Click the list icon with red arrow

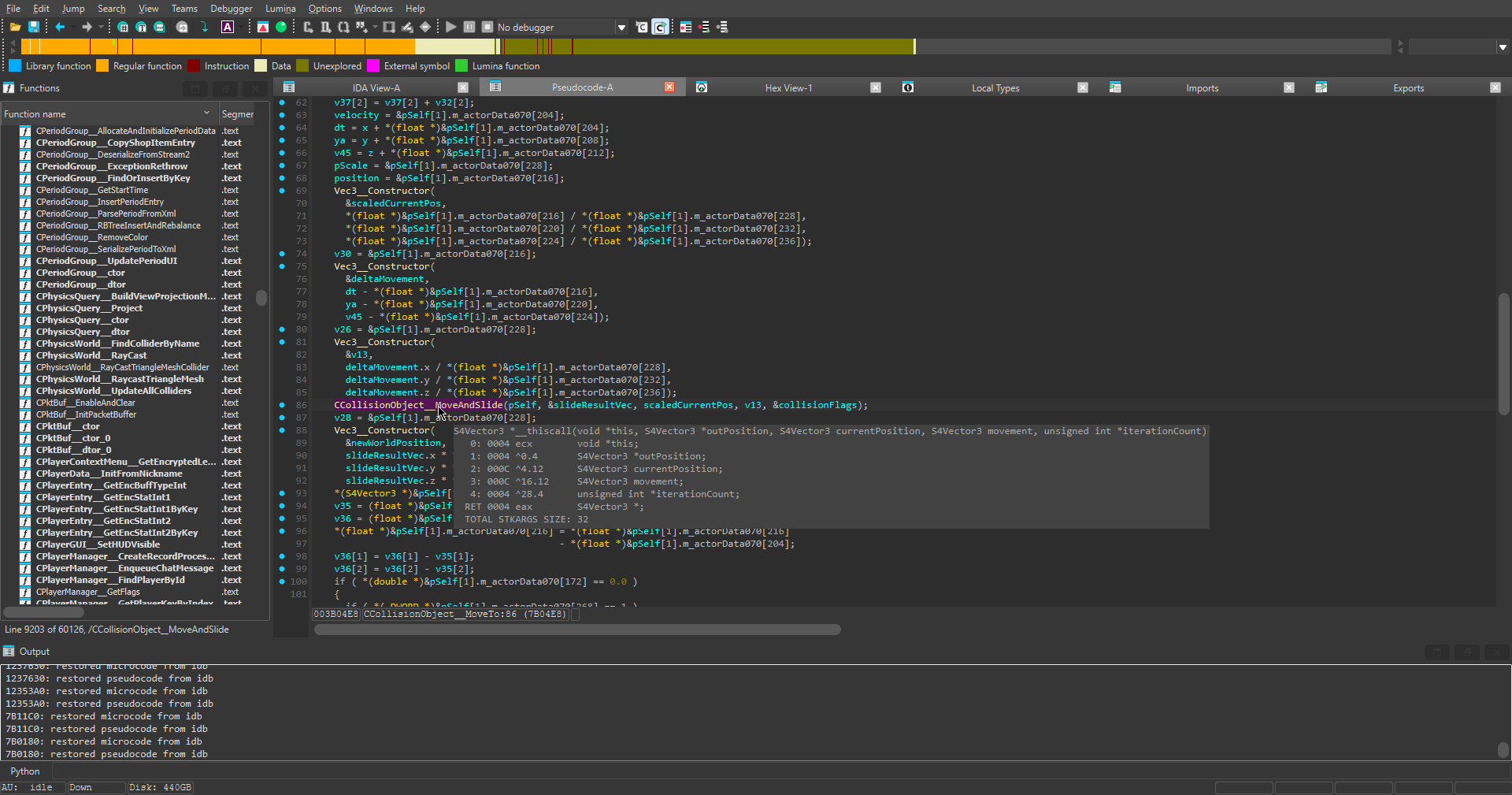point(704,27)
